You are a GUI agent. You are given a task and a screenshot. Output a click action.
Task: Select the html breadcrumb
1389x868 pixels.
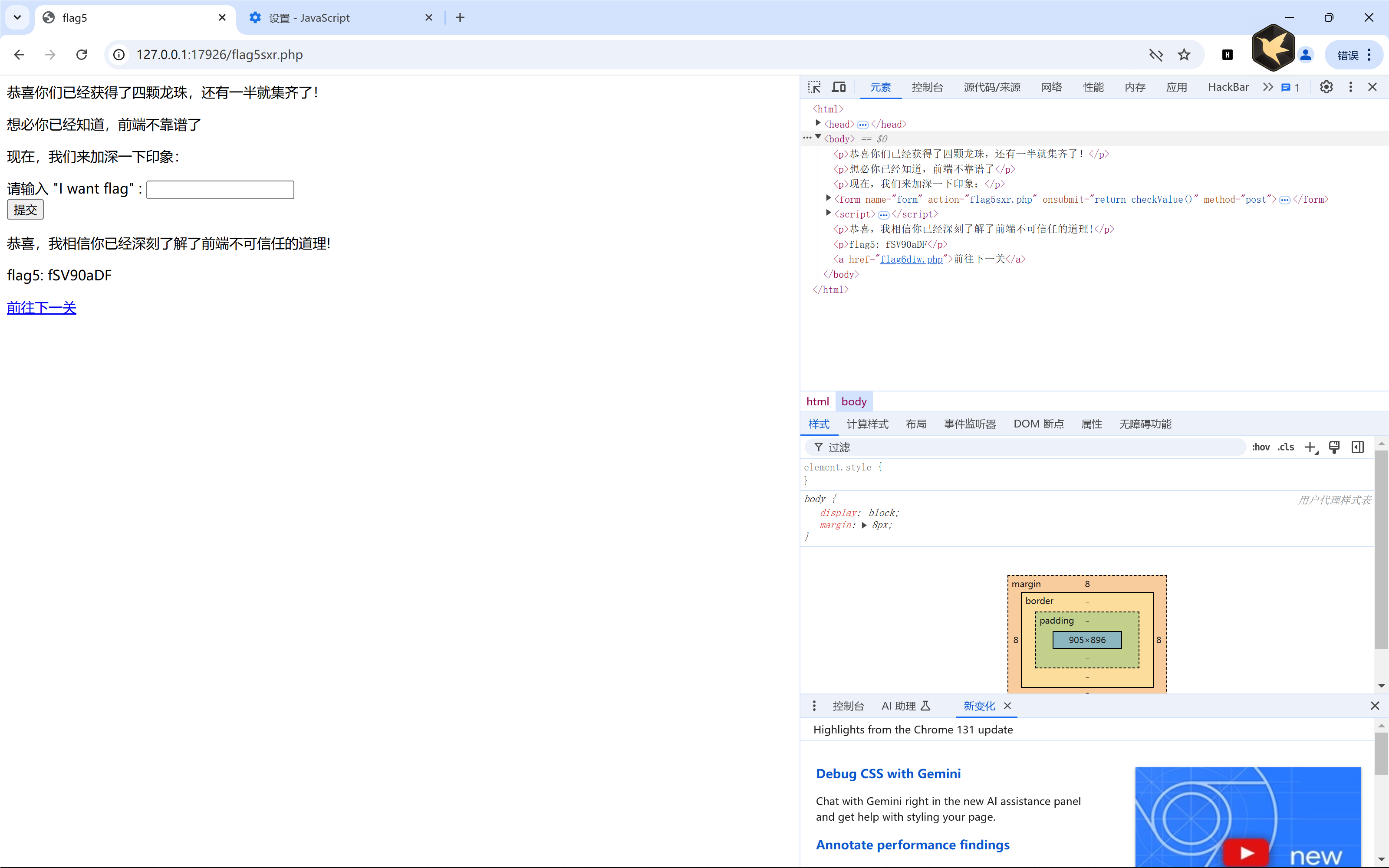click(x=817, y=401)
